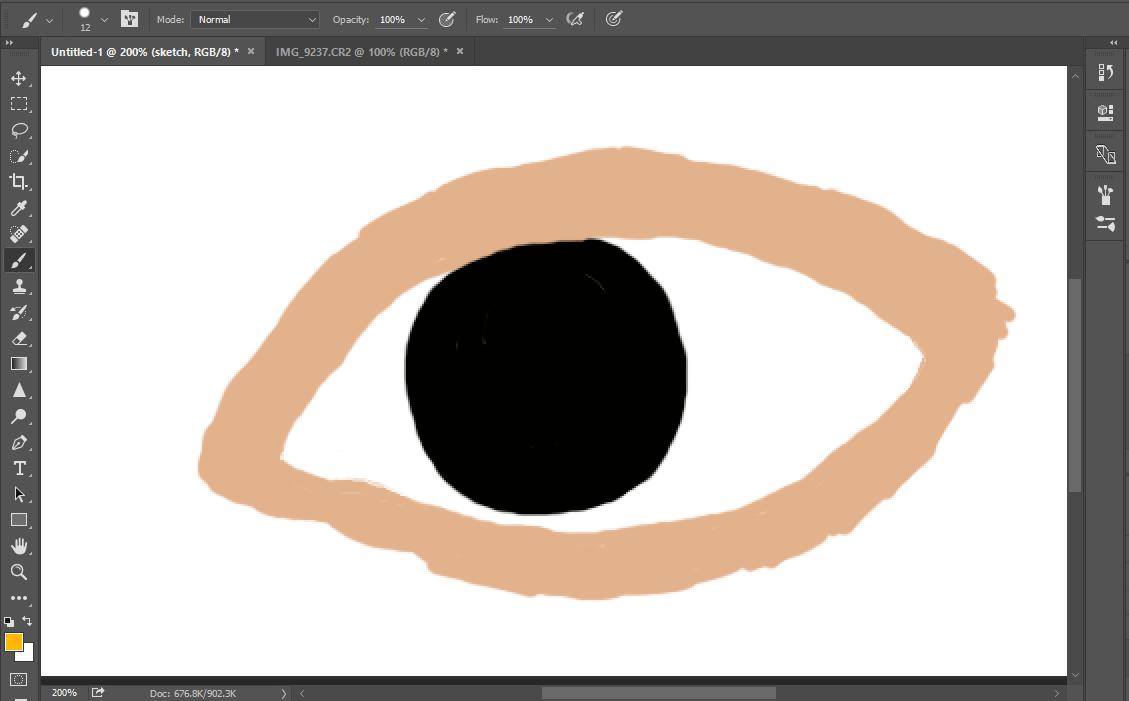
Task: Toggle pressure control for Opacity
Action: (447, 19)
